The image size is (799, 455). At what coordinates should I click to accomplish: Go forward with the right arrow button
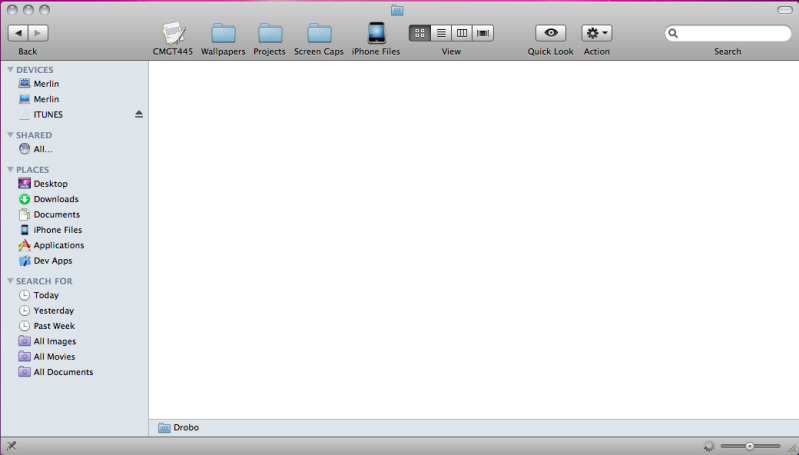pyautogui.click(x=38, y=33)
